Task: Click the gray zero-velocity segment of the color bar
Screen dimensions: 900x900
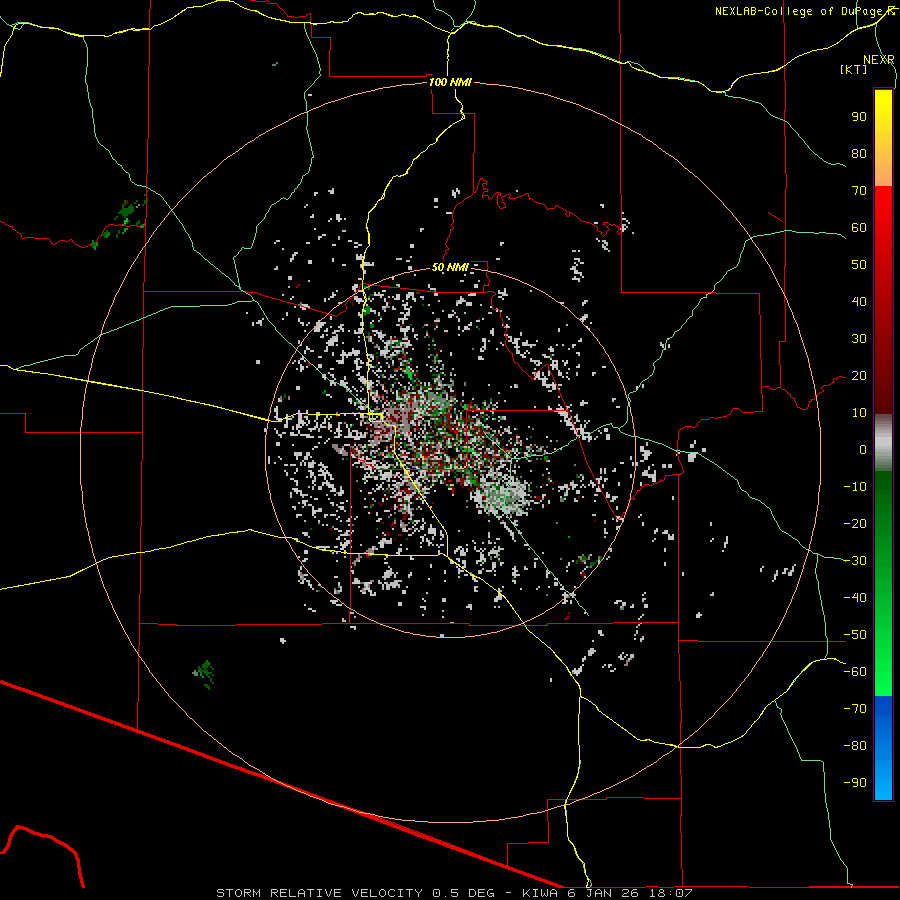Action: coord(883,443)
